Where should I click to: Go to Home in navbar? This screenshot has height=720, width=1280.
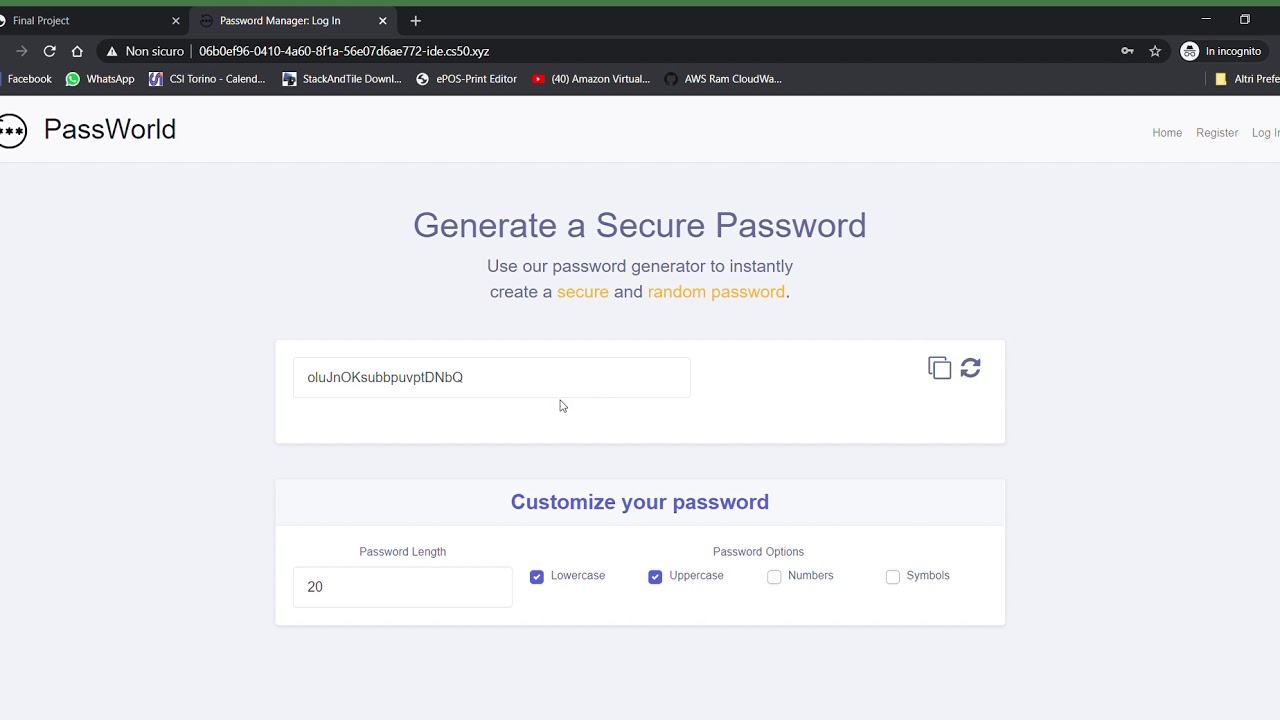tap(1167, 133)
